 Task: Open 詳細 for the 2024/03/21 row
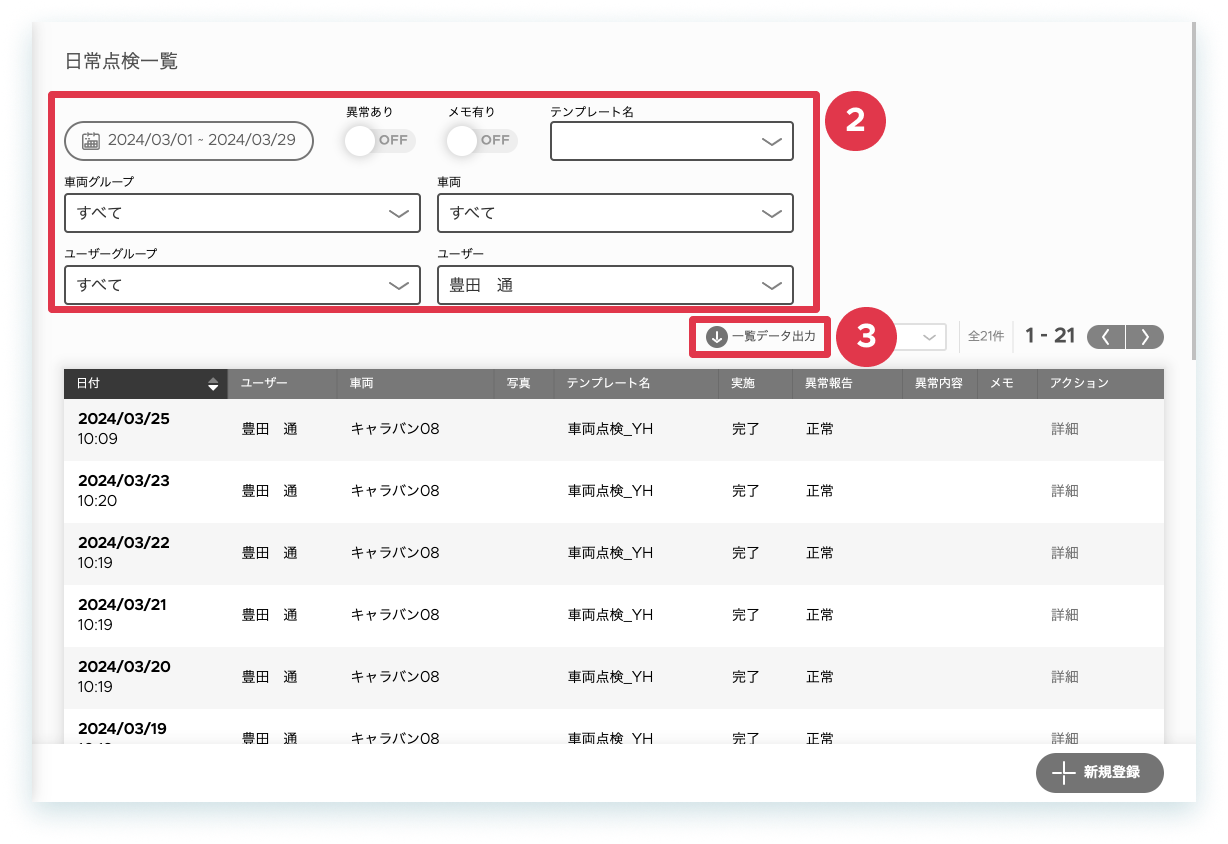pyautogui.click(x=1065, y=615)
